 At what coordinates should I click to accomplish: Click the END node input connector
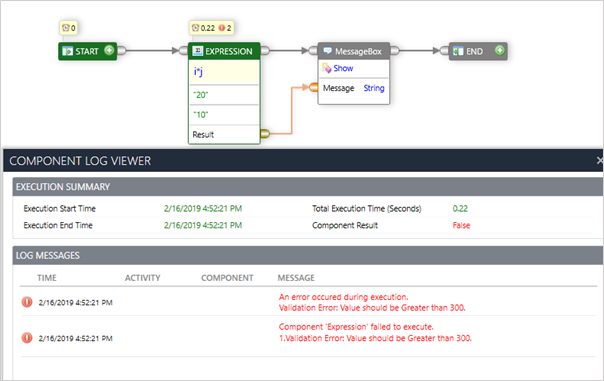pos(444,50)
